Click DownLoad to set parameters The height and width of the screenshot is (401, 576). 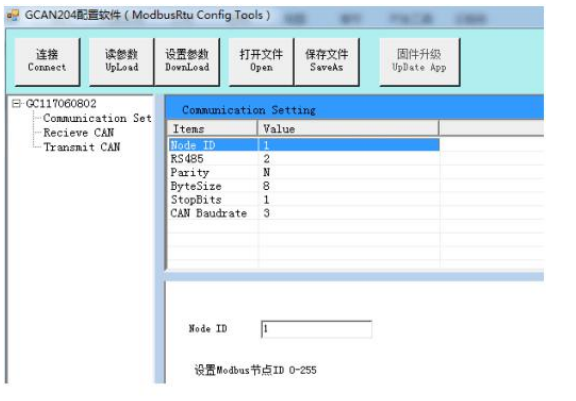(x=187, y=62)
